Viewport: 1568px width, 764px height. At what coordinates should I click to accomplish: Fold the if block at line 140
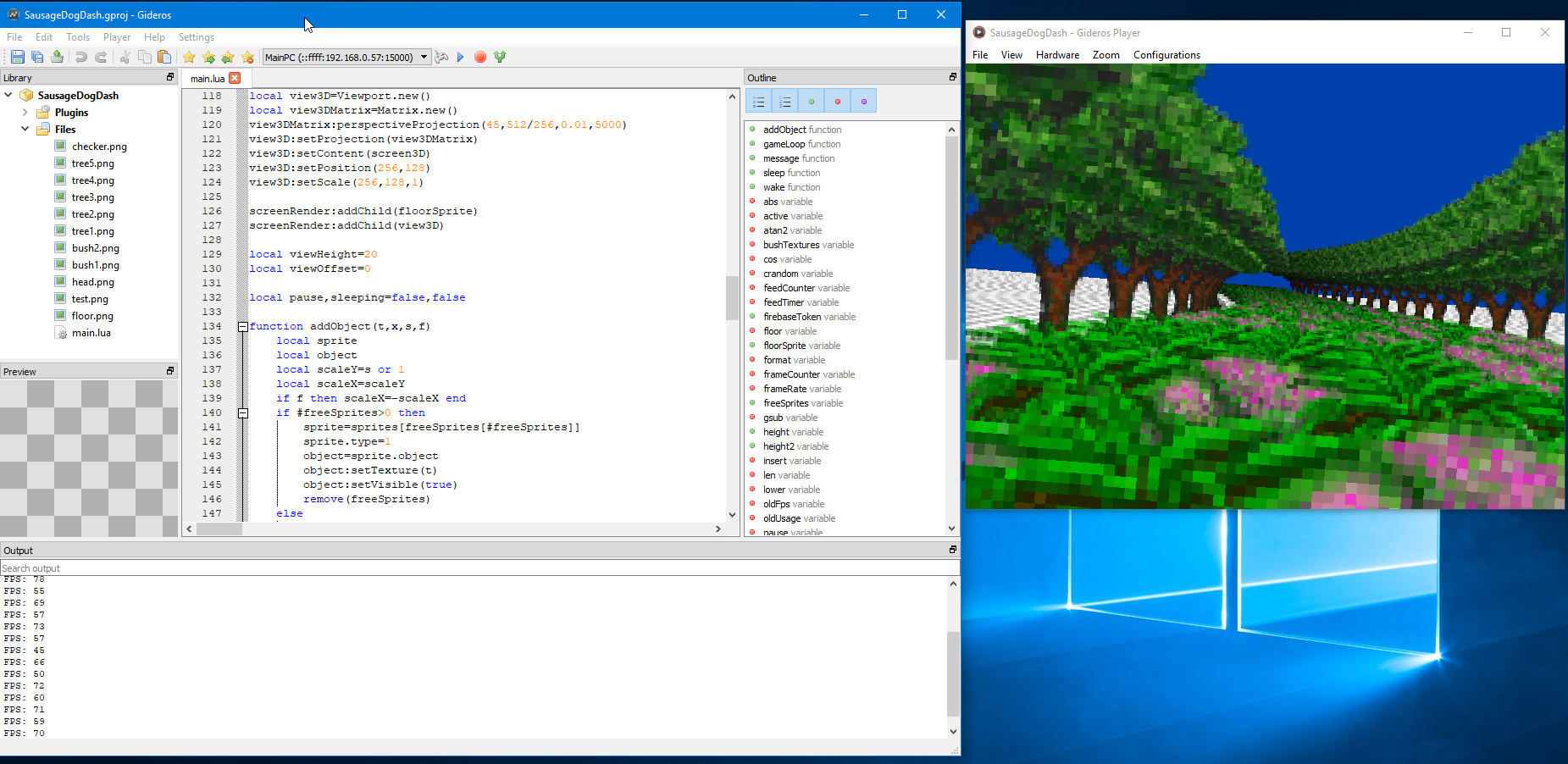coord(243,412)
